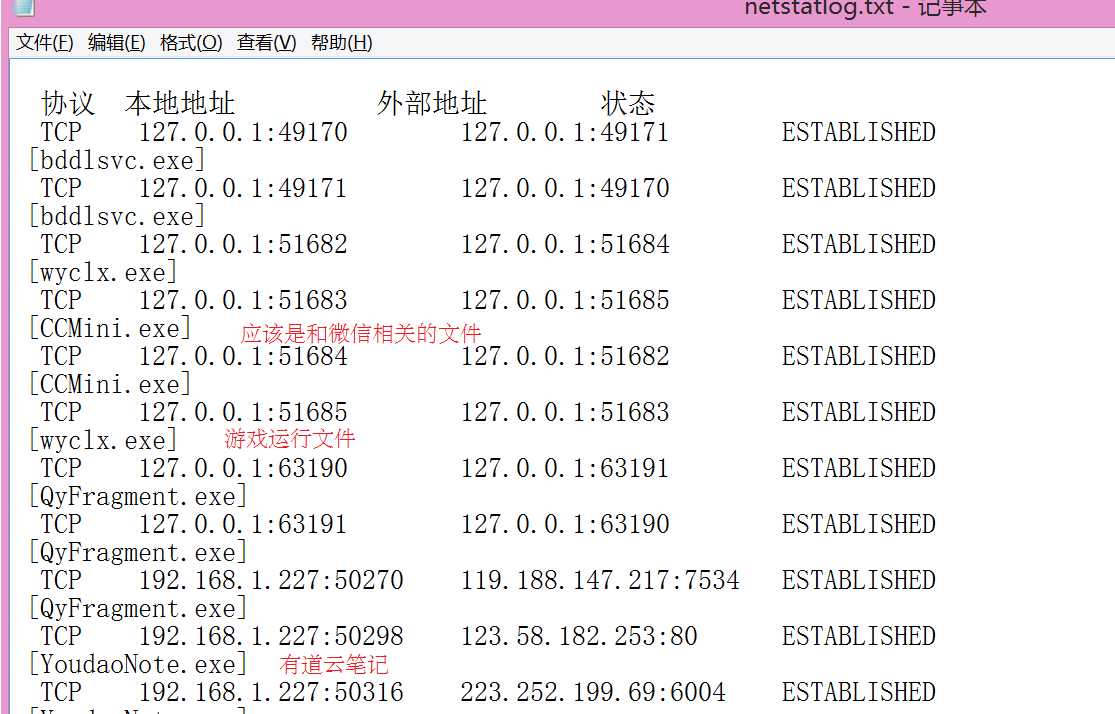Click ESTABLISHED in the 119.188.147.217:7534 row
Screen dimensions: 1115x714
click(858, 580)
